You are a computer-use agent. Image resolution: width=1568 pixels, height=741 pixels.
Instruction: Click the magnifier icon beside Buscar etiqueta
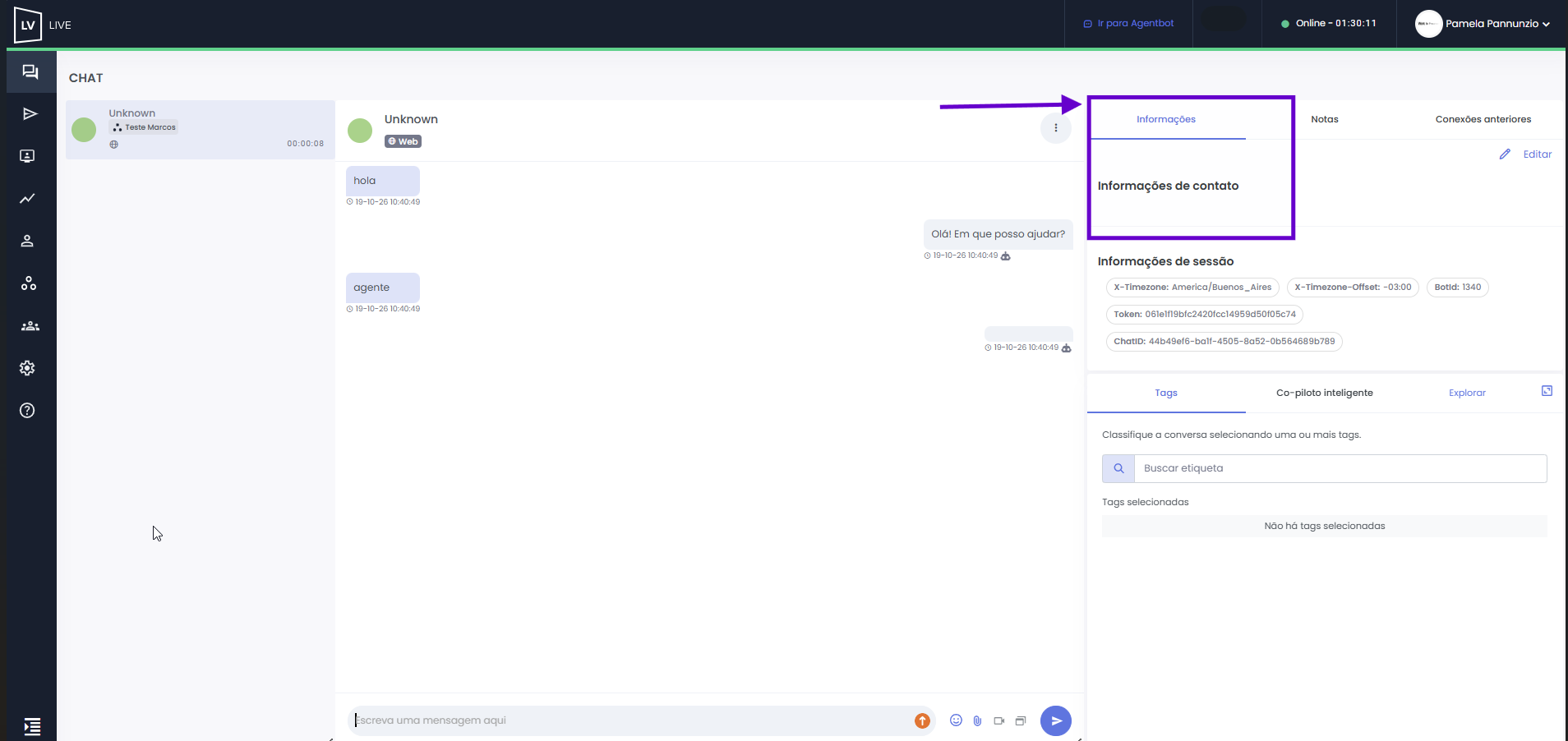click(x=1118, y=468)
